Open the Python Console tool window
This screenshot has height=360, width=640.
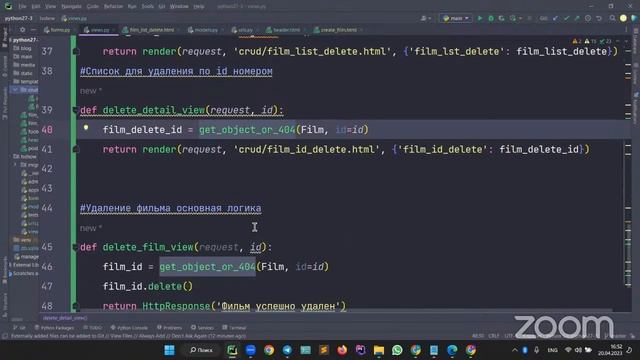pyautogui.click(x=129, y=328)
